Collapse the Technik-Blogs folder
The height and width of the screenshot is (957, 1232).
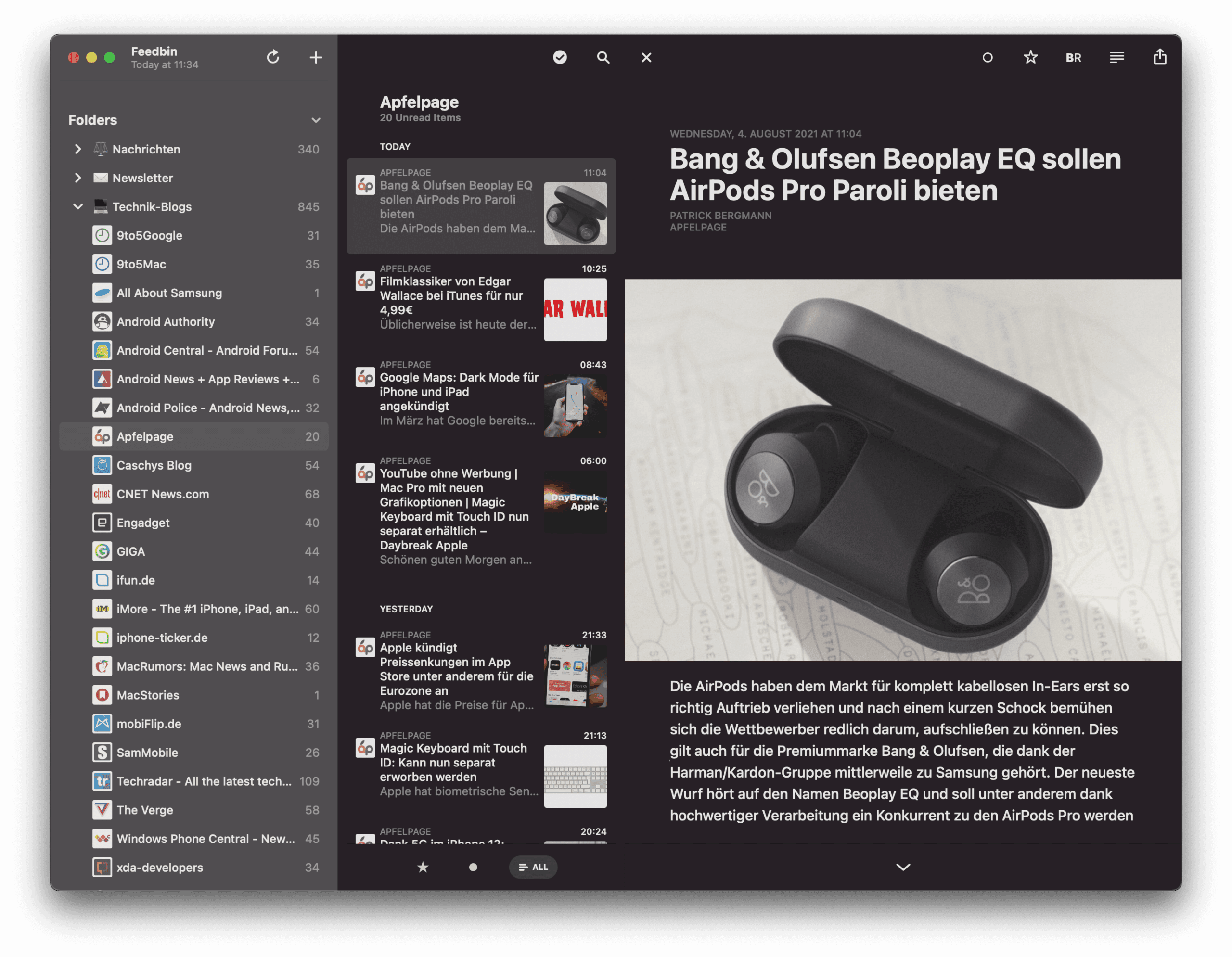78,206
